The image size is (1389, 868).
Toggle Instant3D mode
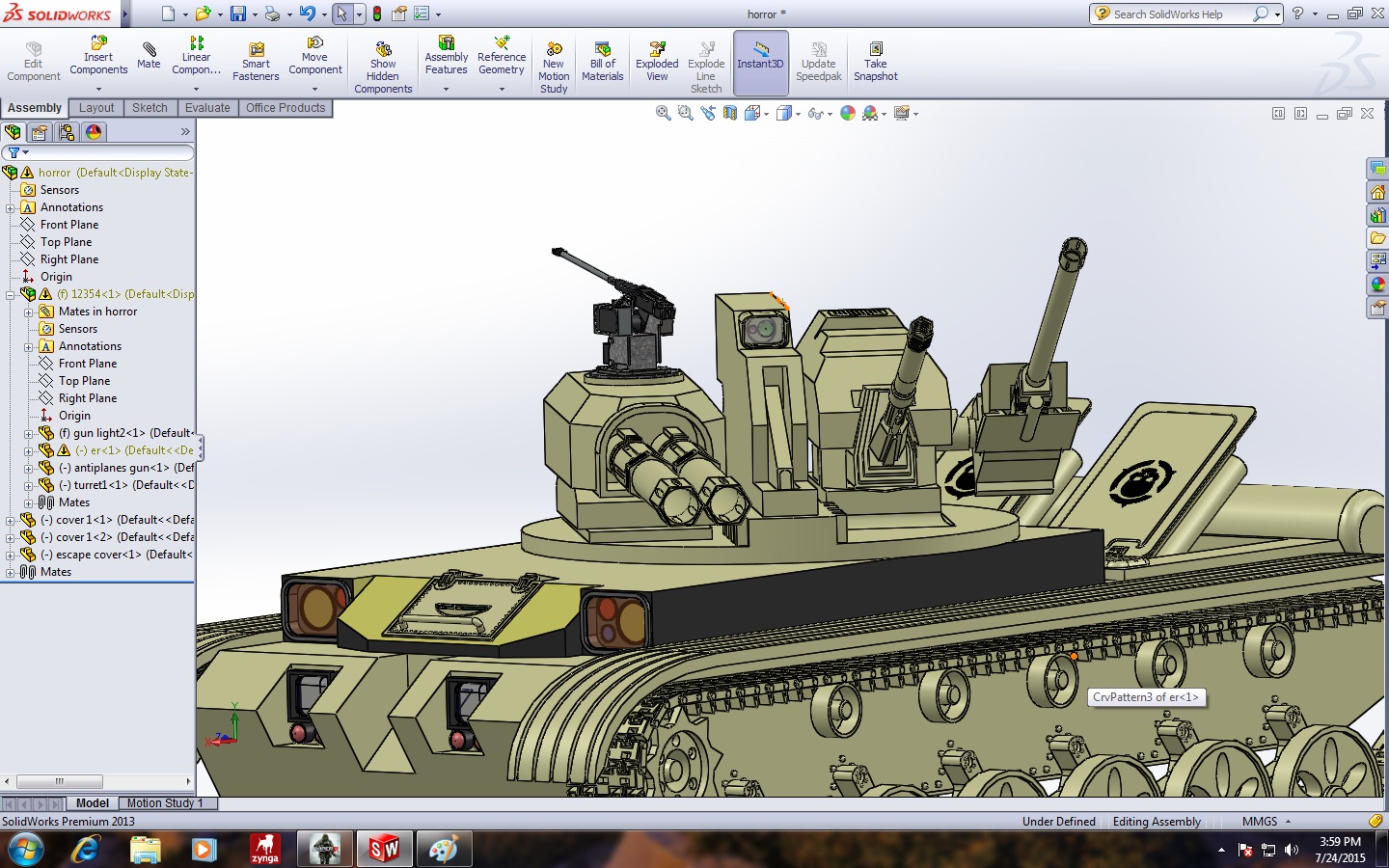tap(760, 63)
